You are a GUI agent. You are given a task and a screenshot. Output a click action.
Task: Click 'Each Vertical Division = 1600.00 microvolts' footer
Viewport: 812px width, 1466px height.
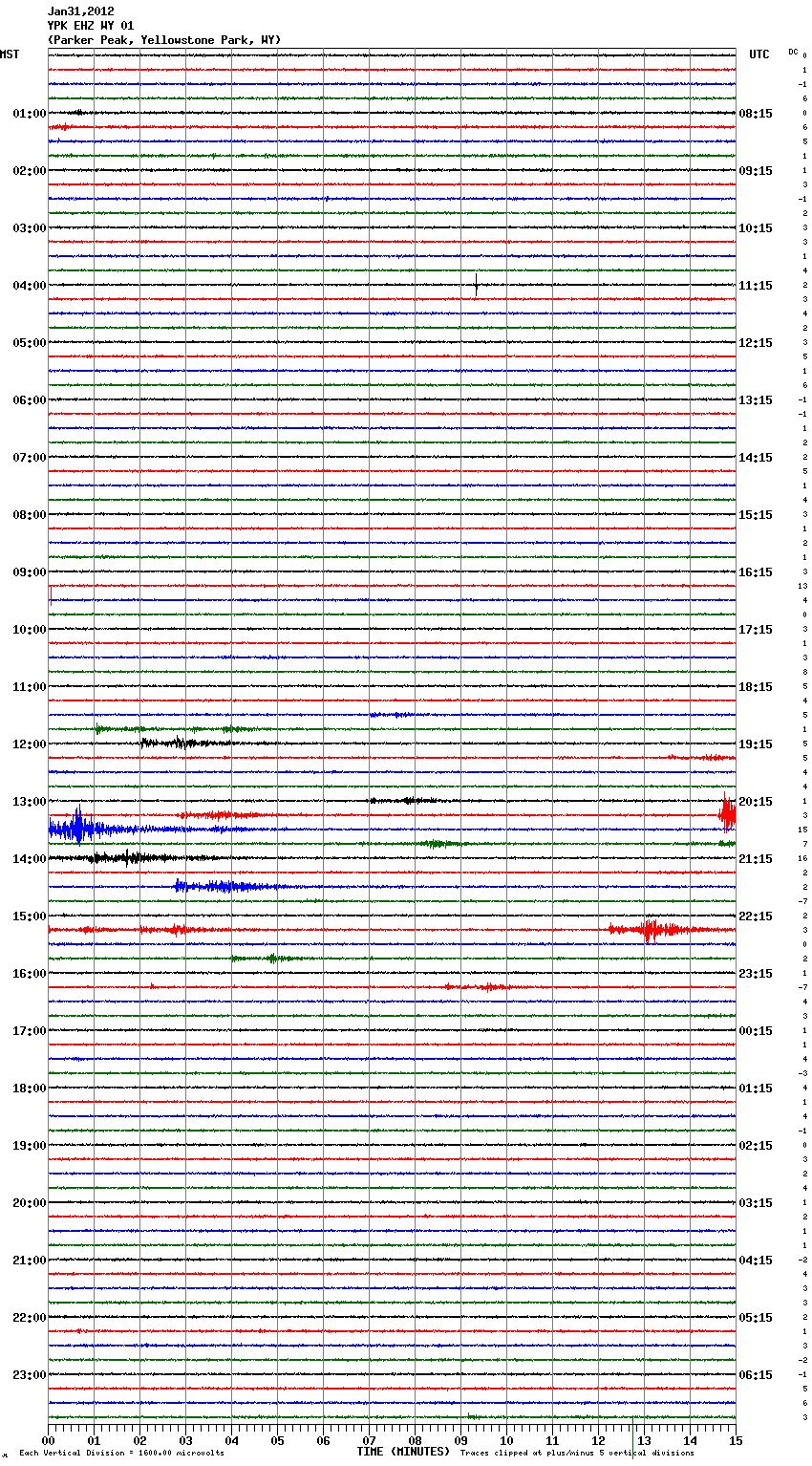[121, 1453]
